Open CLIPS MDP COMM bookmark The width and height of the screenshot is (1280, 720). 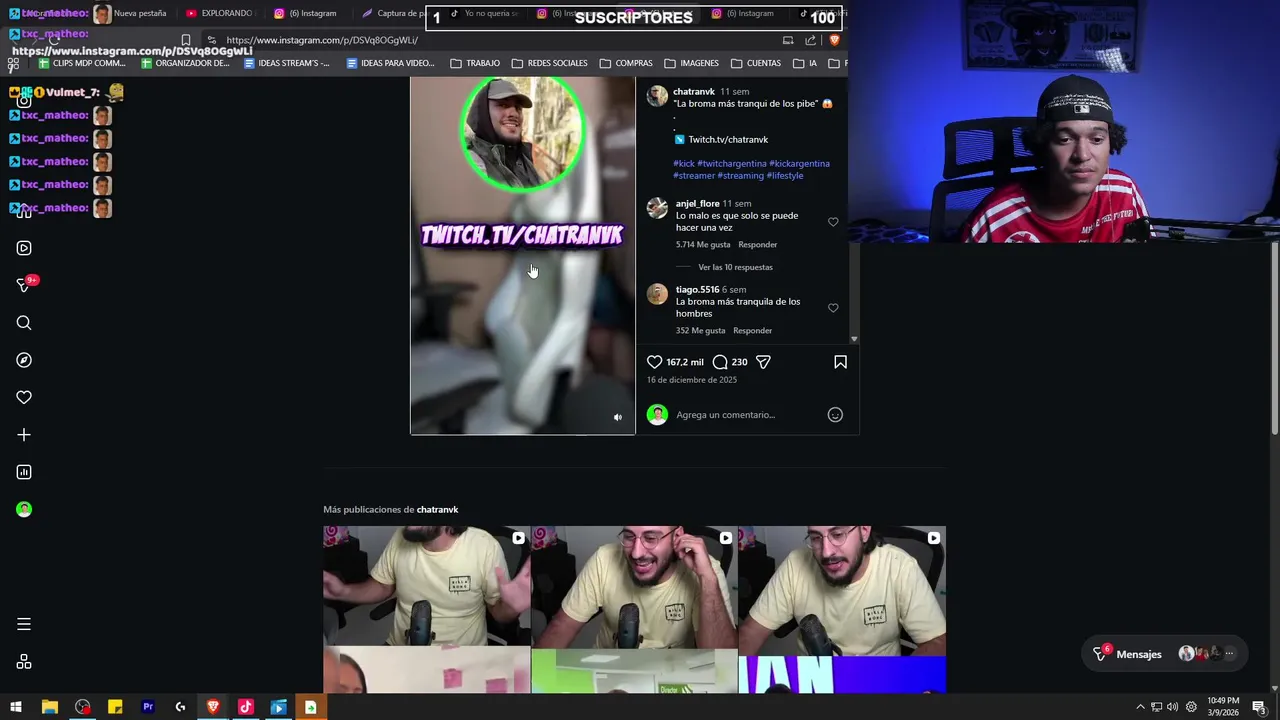tap(80, 63)
